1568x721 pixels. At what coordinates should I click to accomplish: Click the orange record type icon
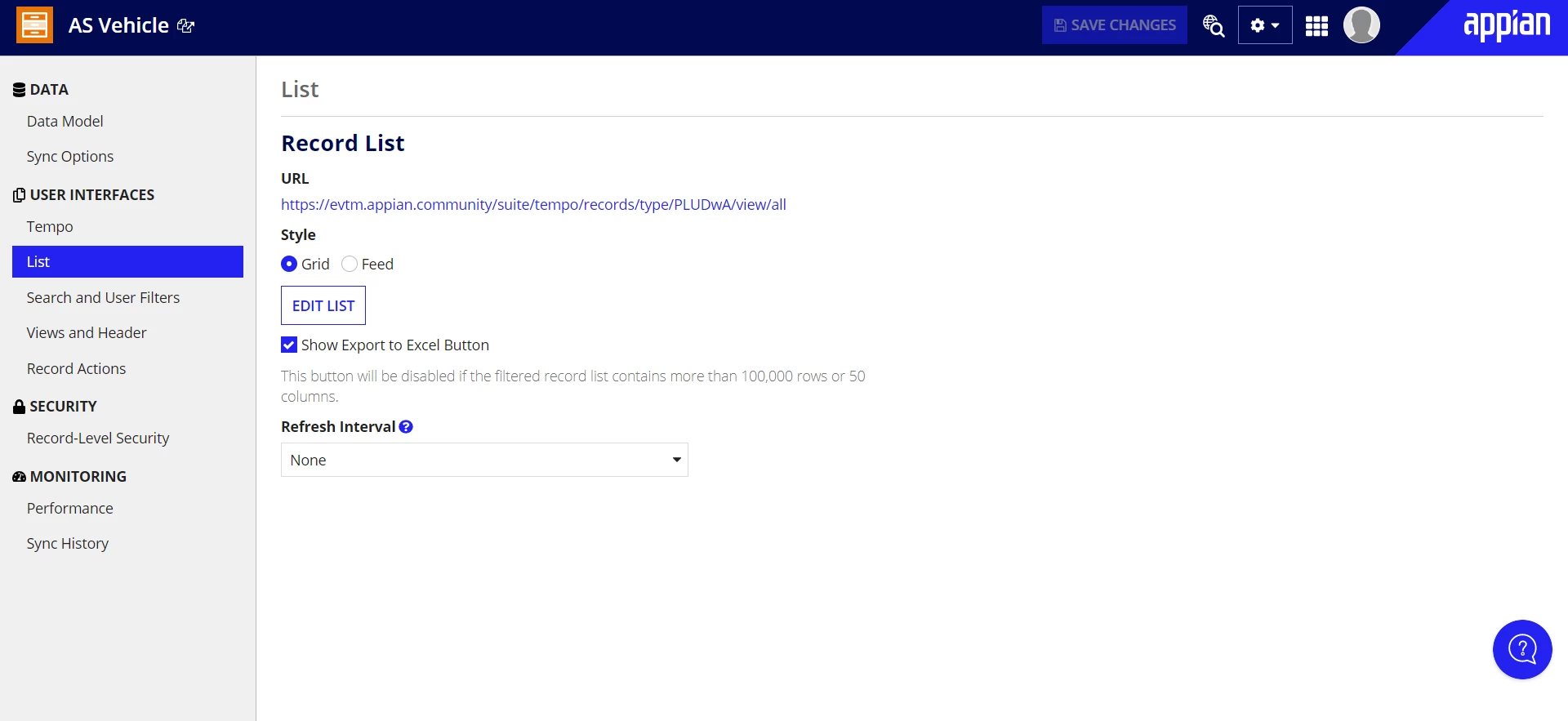(34, 25)
